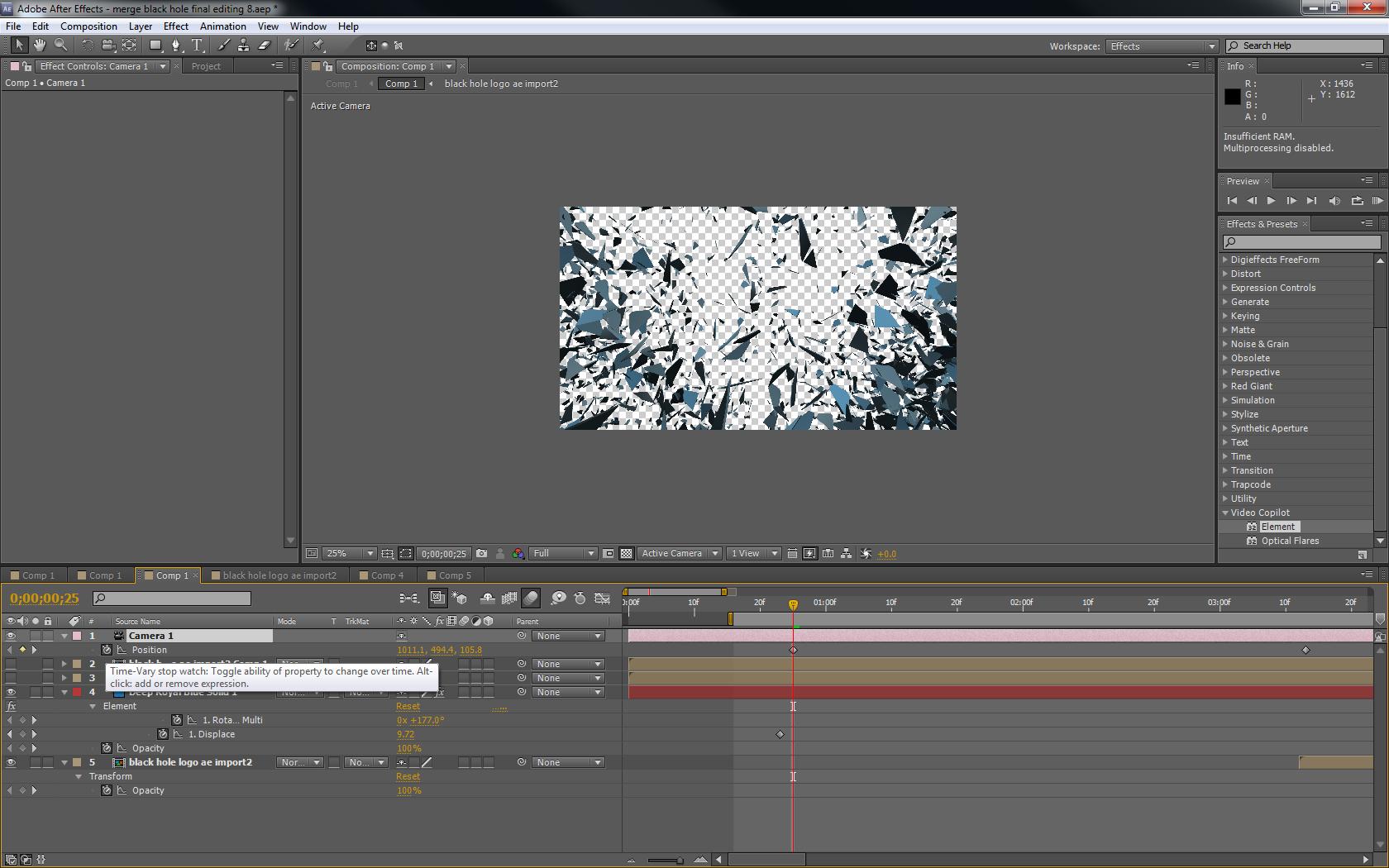
Task: Toggle Auto-keyframe stopwatch button in timeline header
Action: [580, 598]
